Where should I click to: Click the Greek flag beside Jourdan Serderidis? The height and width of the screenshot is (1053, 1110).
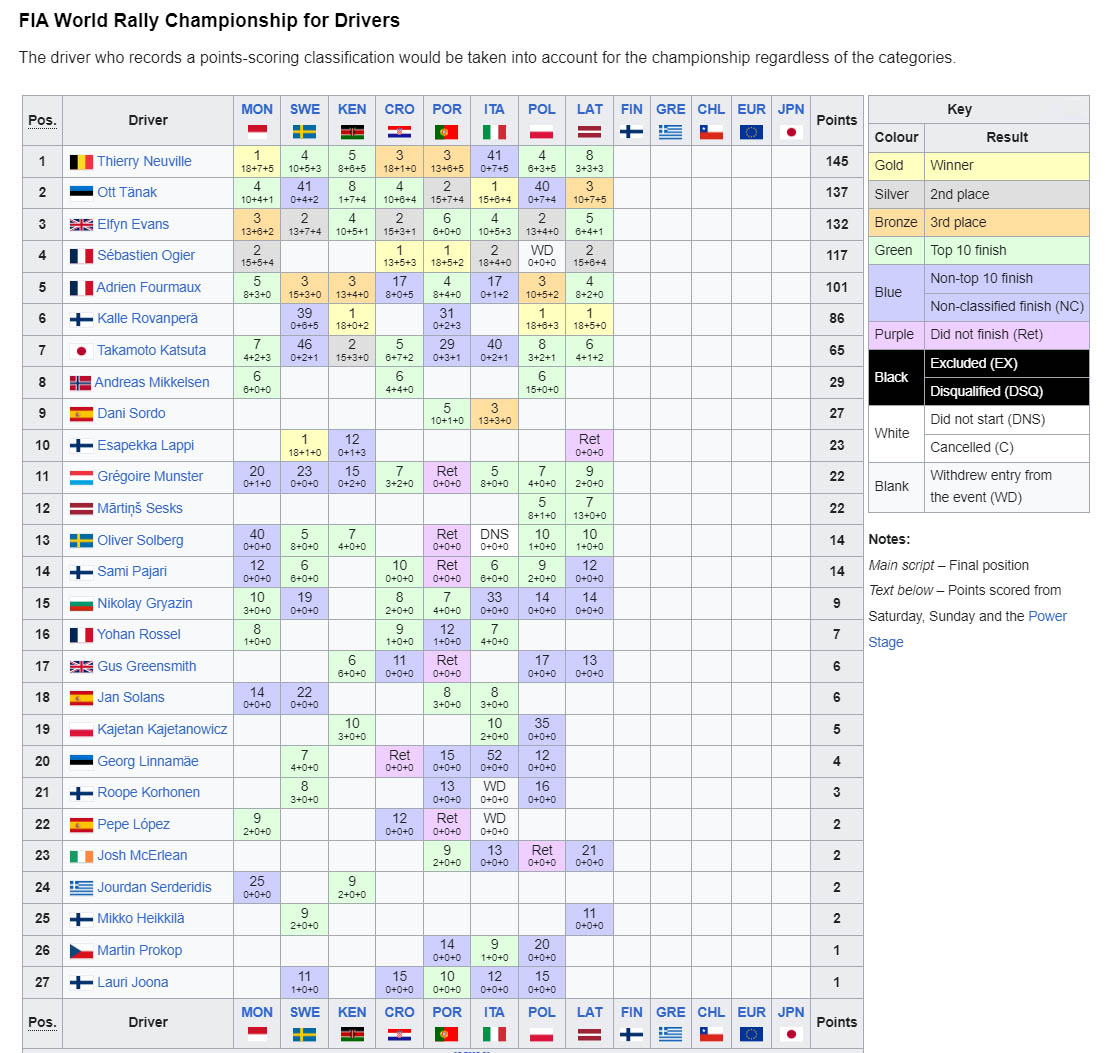tap(81, 887)
